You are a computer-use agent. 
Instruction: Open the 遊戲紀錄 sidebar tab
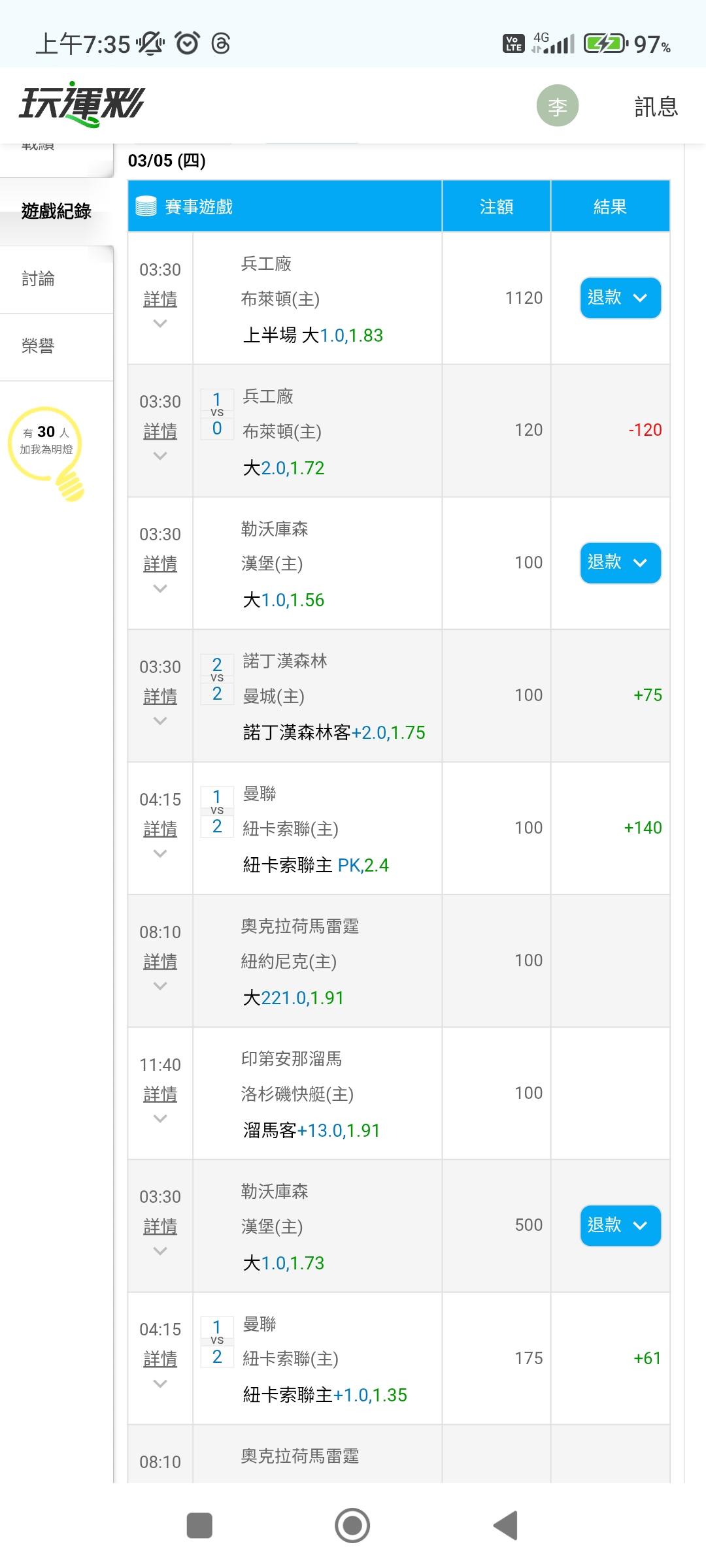click(56, 211)
